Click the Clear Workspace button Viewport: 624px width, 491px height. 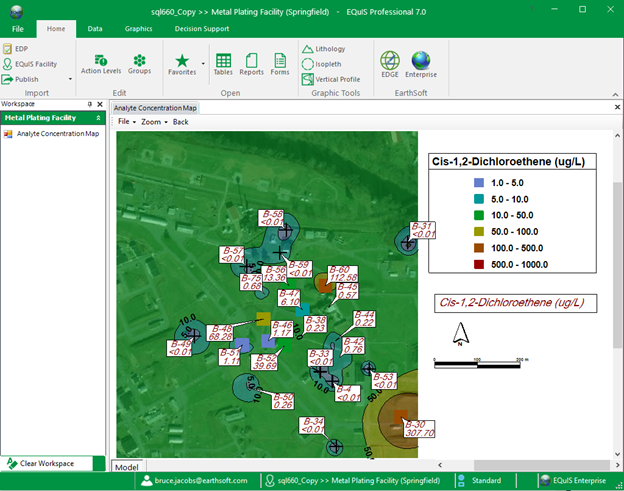pyautogui.click(x=52, y=463)
